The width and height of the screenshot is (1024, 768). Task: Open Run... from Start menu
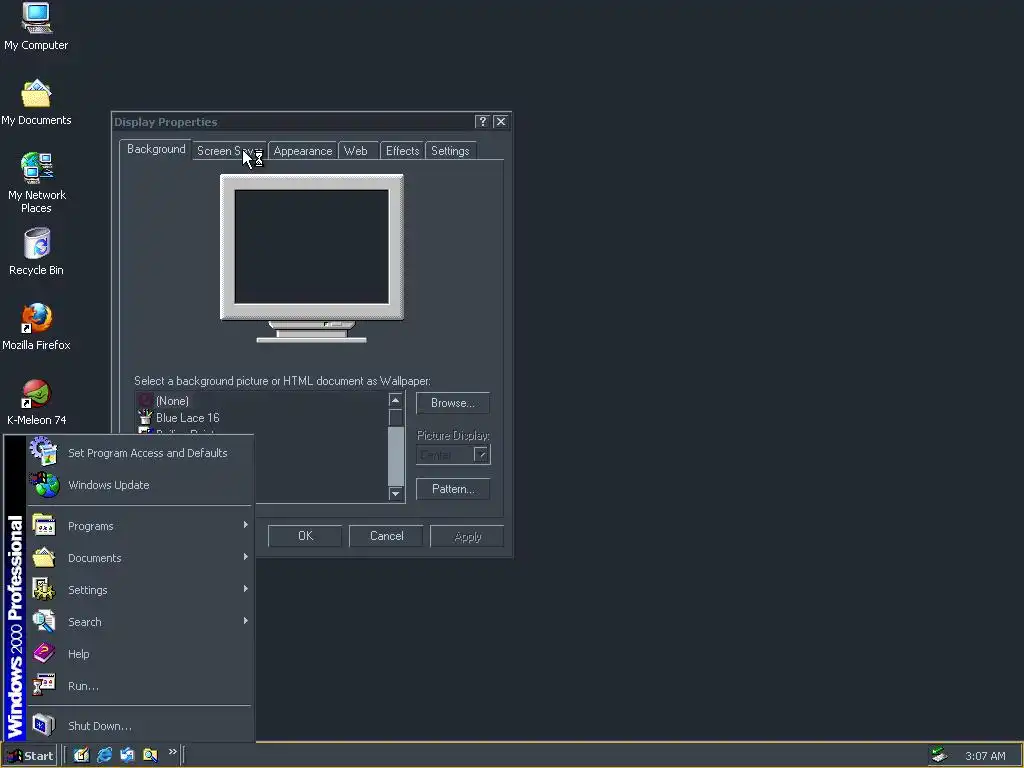[x=139, y=686]
